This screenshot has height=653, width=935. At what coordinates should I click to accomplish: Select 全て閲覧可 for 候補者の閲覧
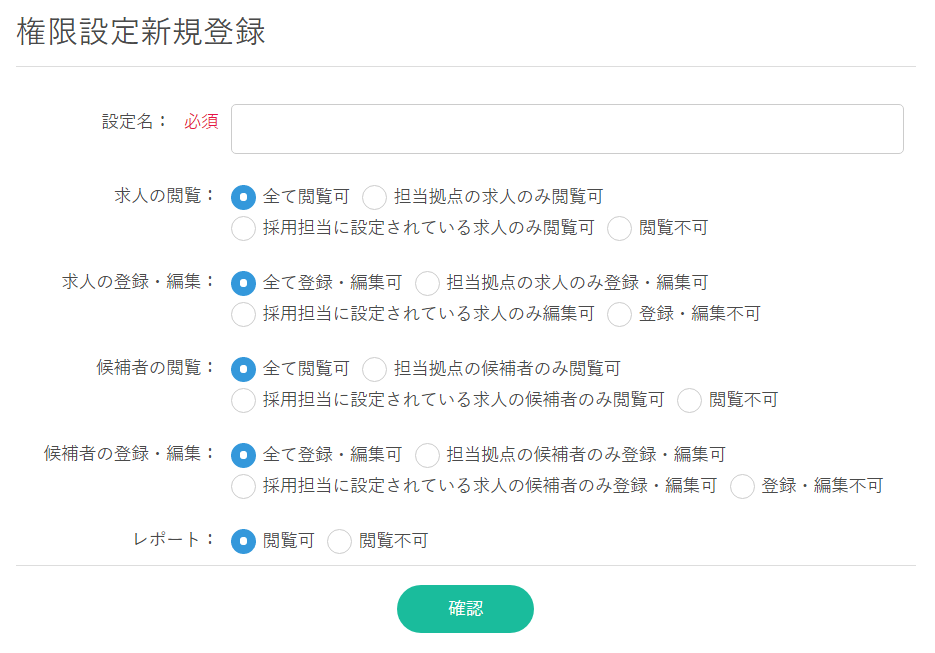(244, 369)
